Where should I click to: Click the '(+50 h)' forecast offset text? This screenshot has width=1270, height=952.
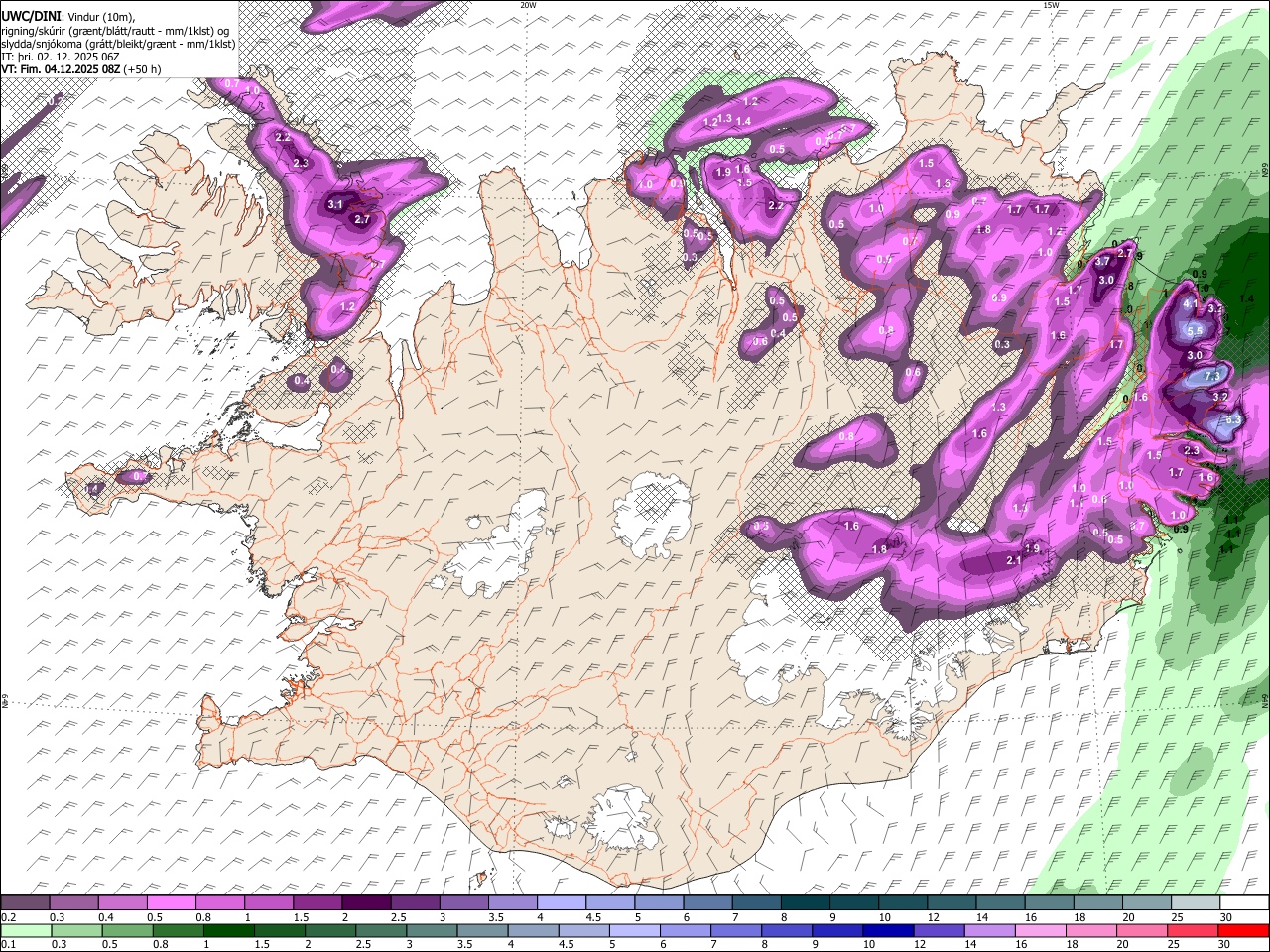click(143, 69)
